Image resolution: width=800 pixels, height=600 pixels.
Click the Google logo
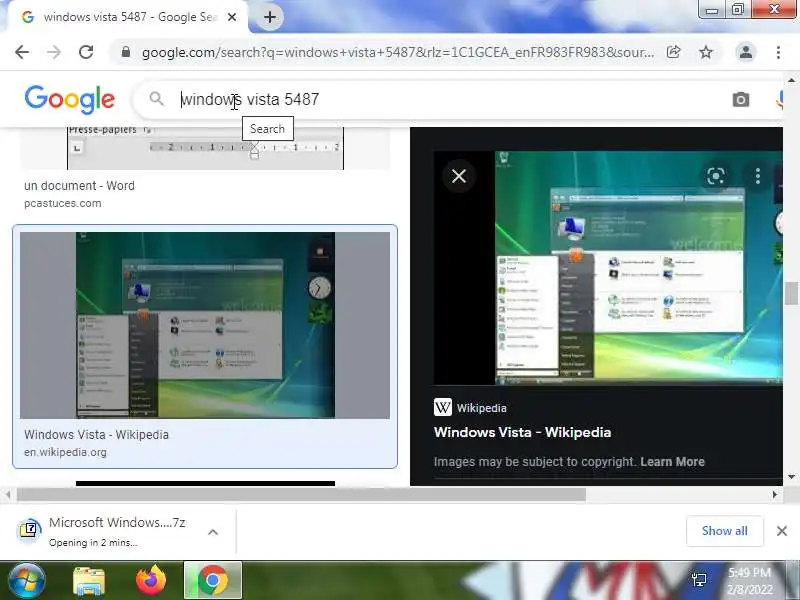[70, 99]
